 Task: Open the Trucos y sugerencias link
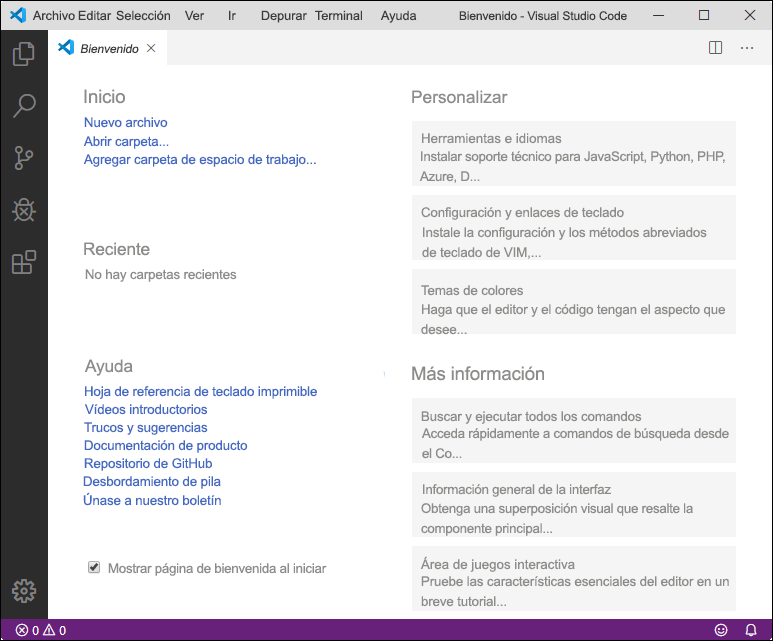click(145, 427)
